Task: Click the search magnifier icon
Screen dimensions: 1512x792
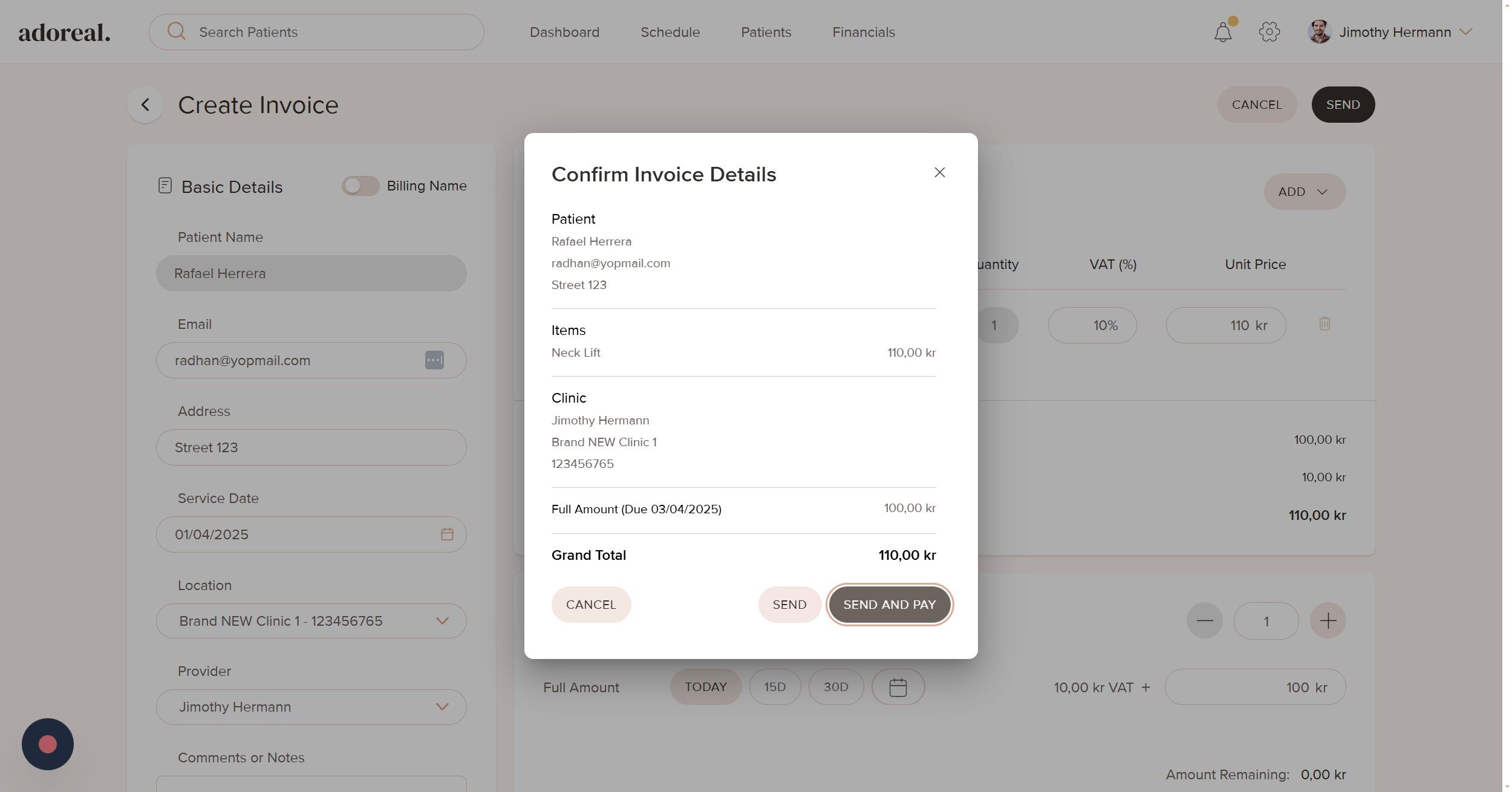Action: 177,31
